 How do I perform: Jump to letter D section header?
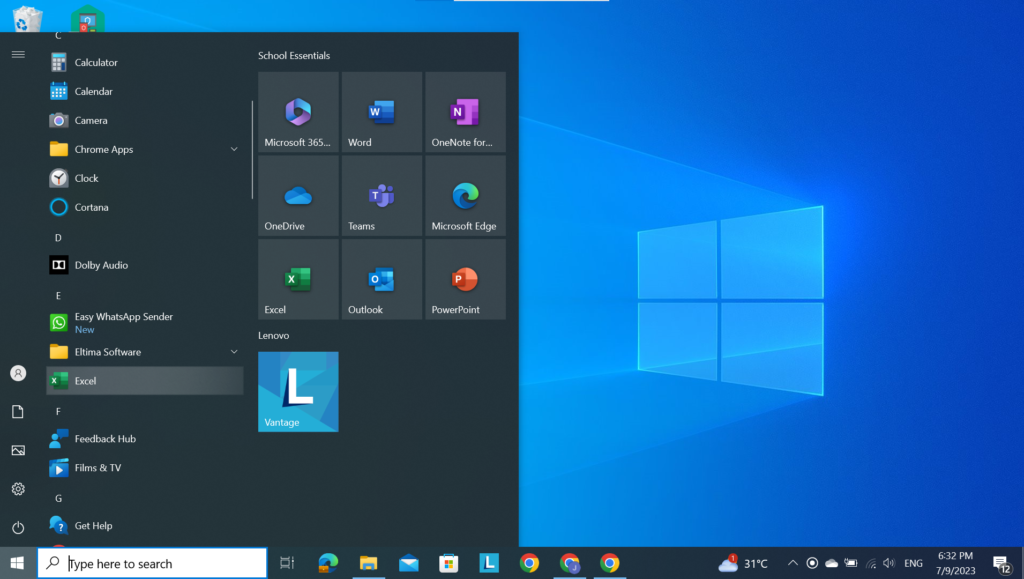point(58,238)
